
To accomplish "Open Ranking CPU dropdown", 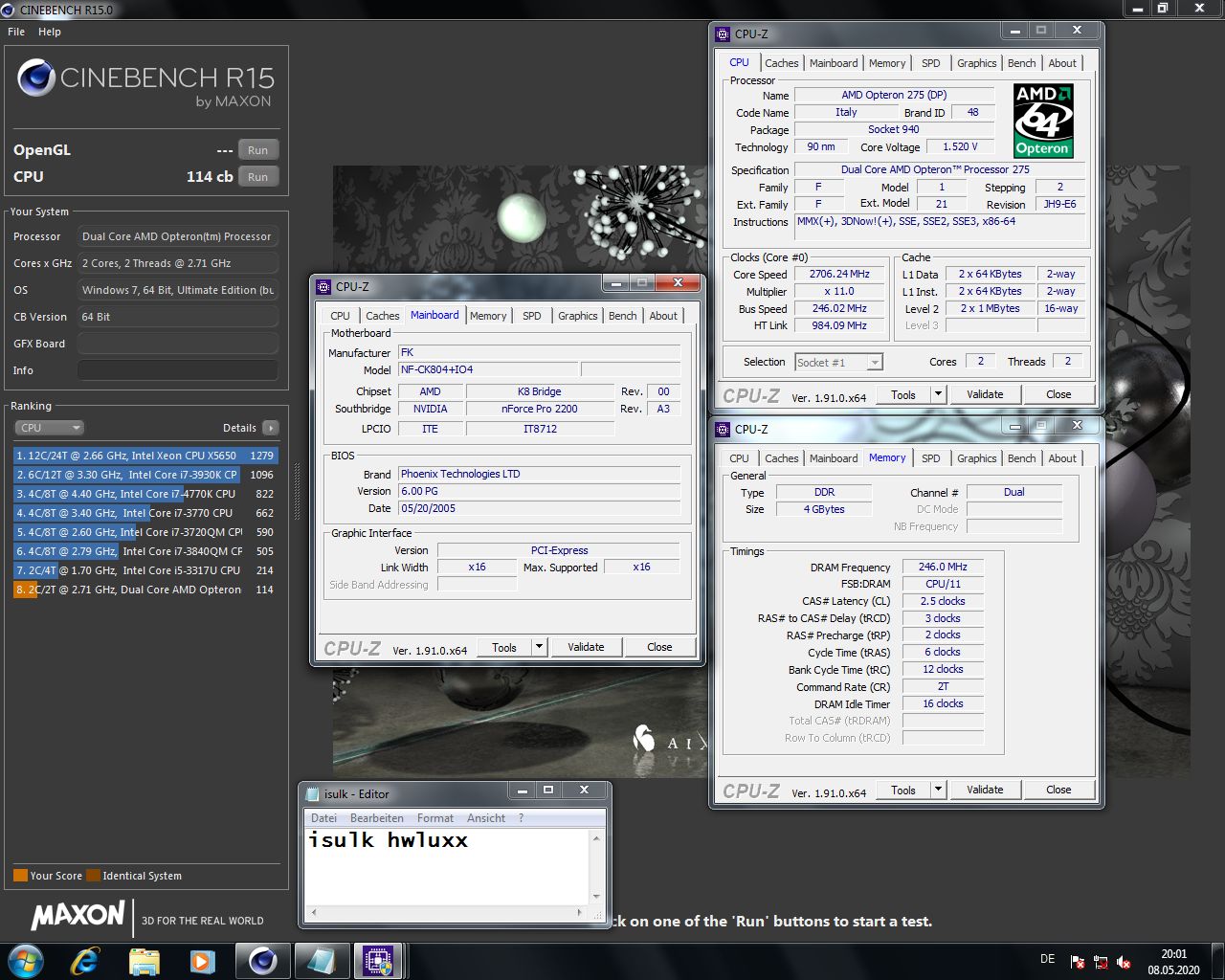I will click(x=50, y=428).
